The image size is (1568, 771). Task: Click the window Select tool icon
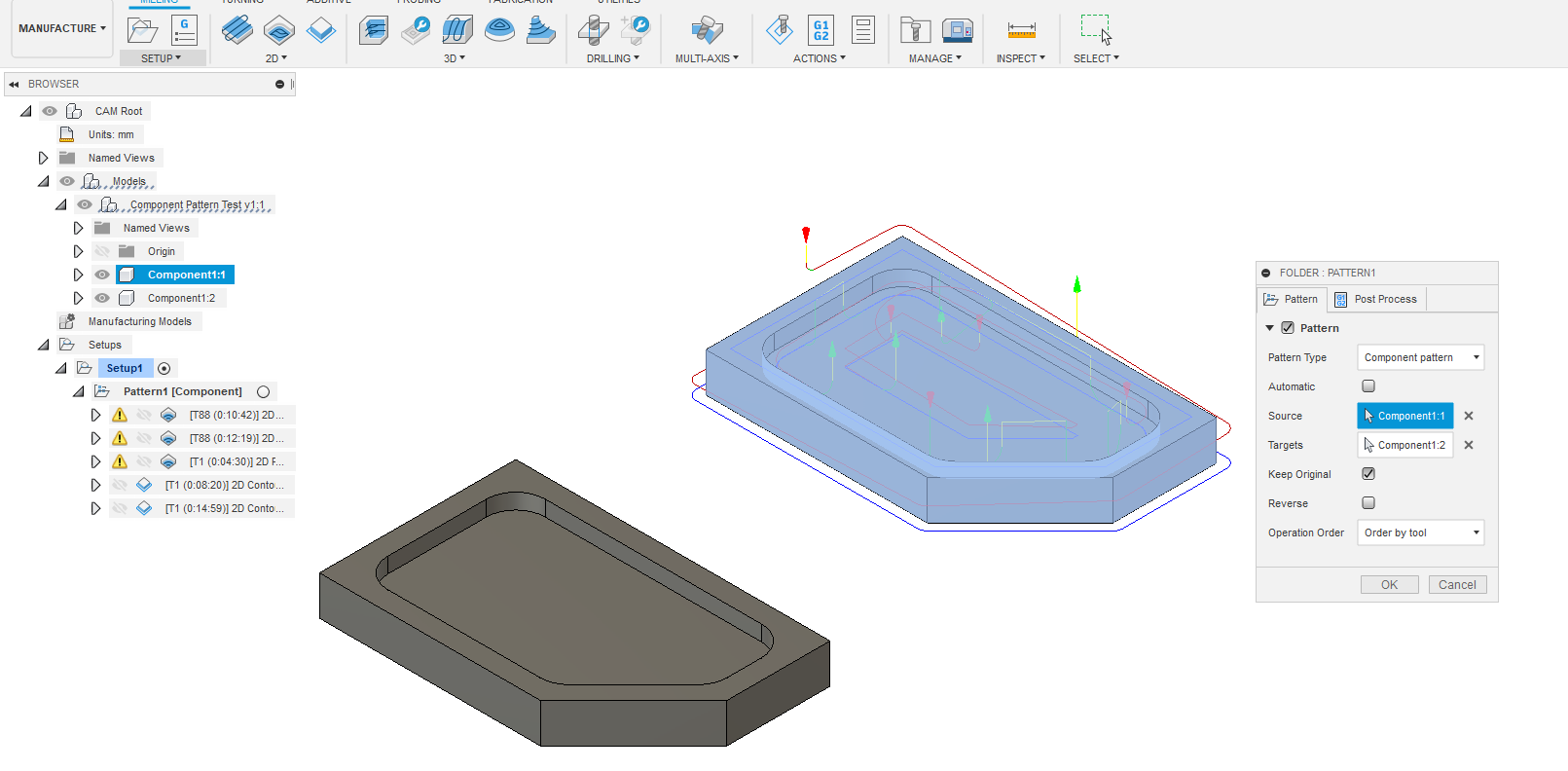(1096, 29)
